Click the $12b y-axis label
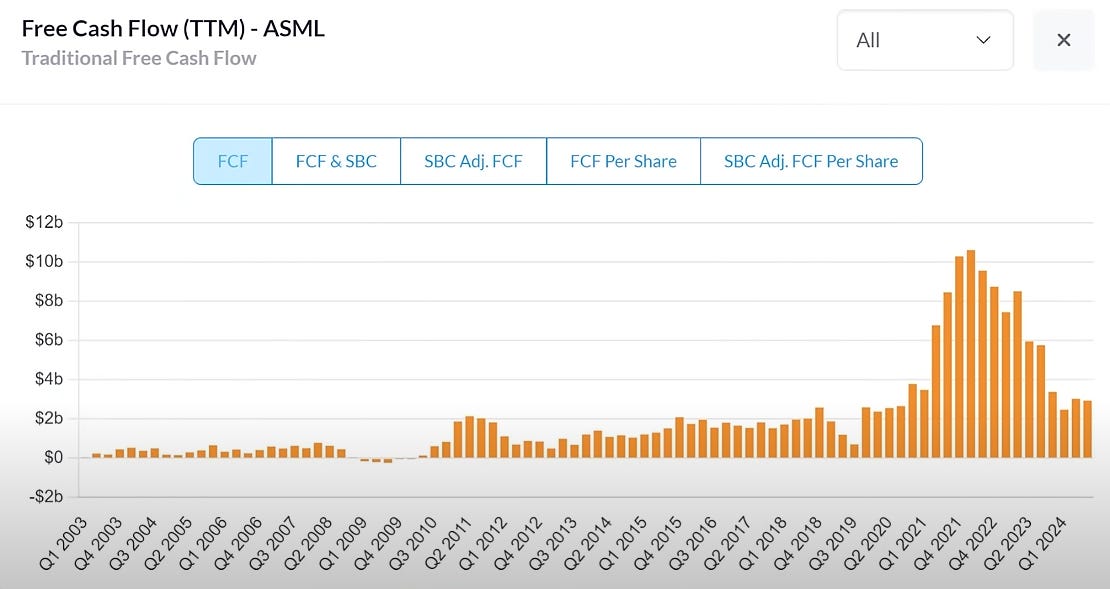This screenshot has width=1110, height=589. (x=45, y=222)
